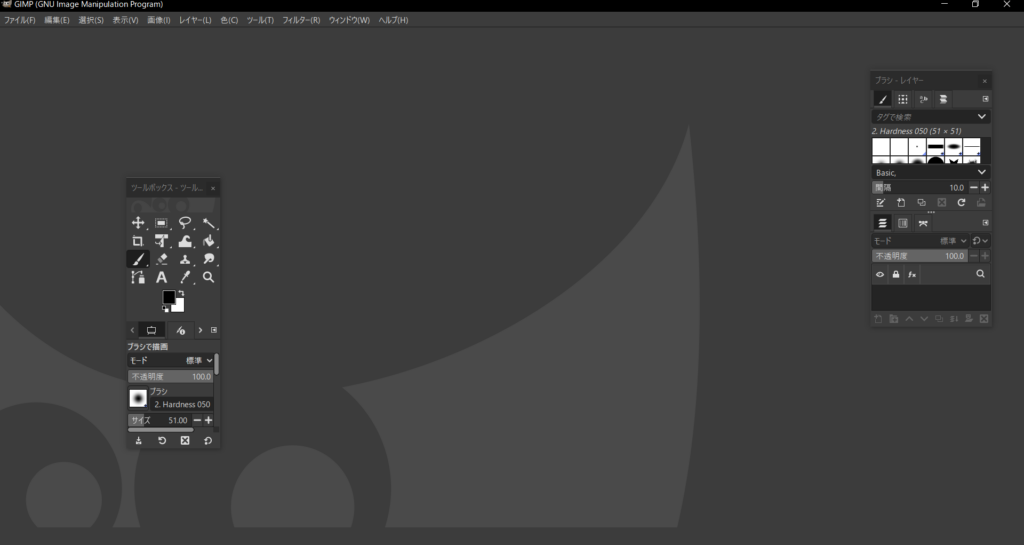Swap foreground and background colors

(x=181, y=293)
